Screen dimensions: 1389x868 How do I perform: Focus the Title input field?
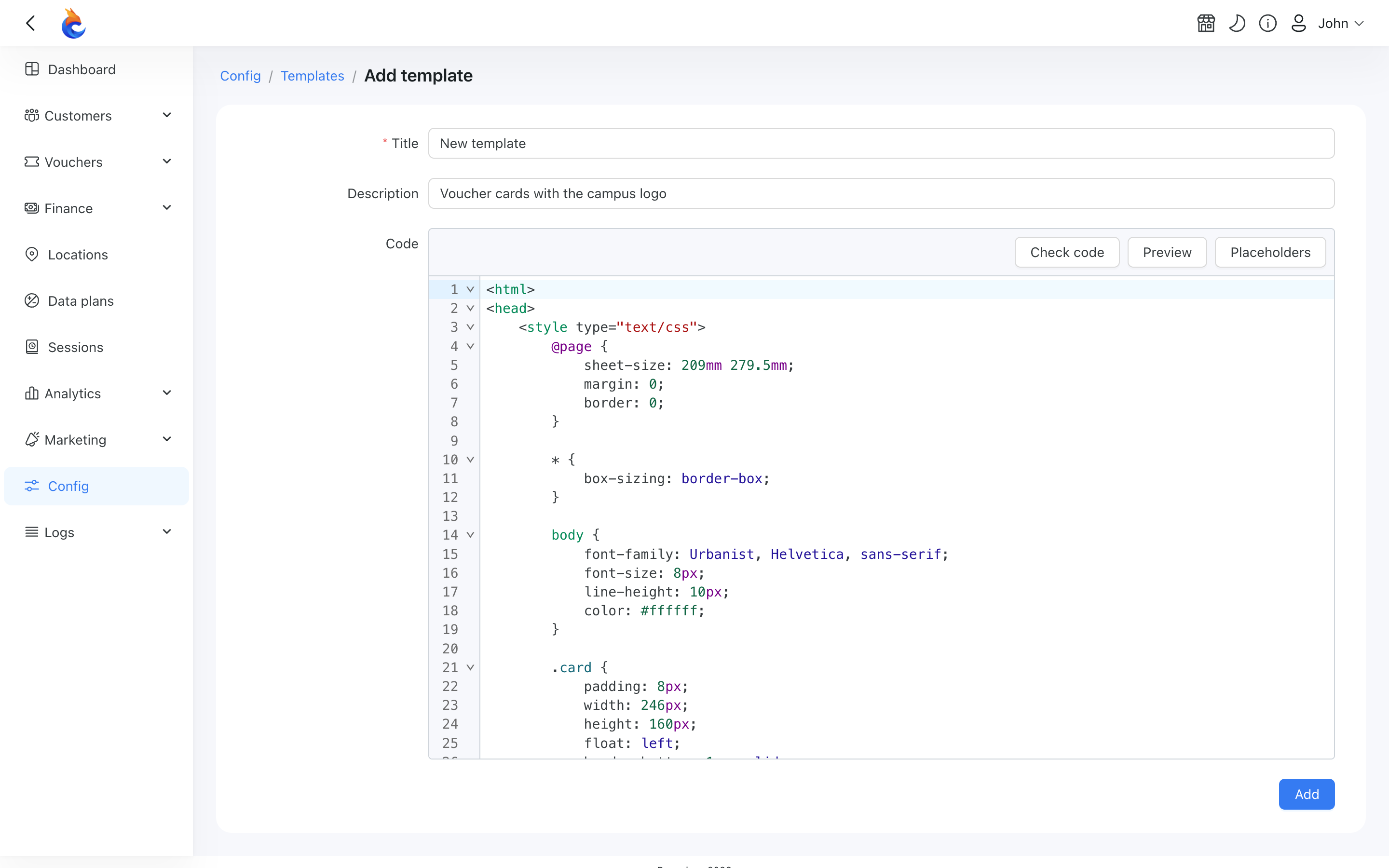881,143
